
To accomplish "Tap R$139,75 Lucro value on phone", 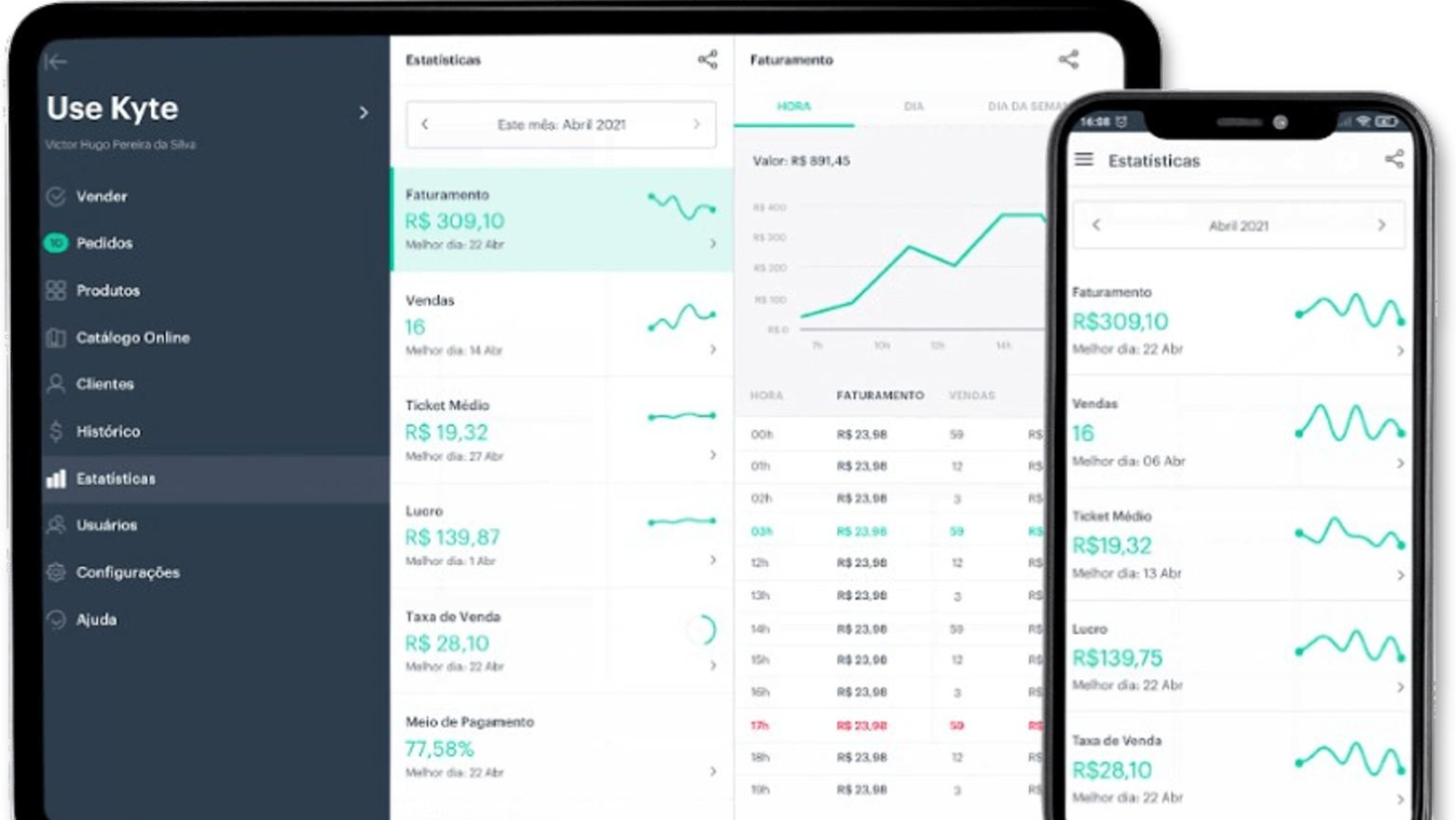I will pyautogui.click(x=1117, y=658).
